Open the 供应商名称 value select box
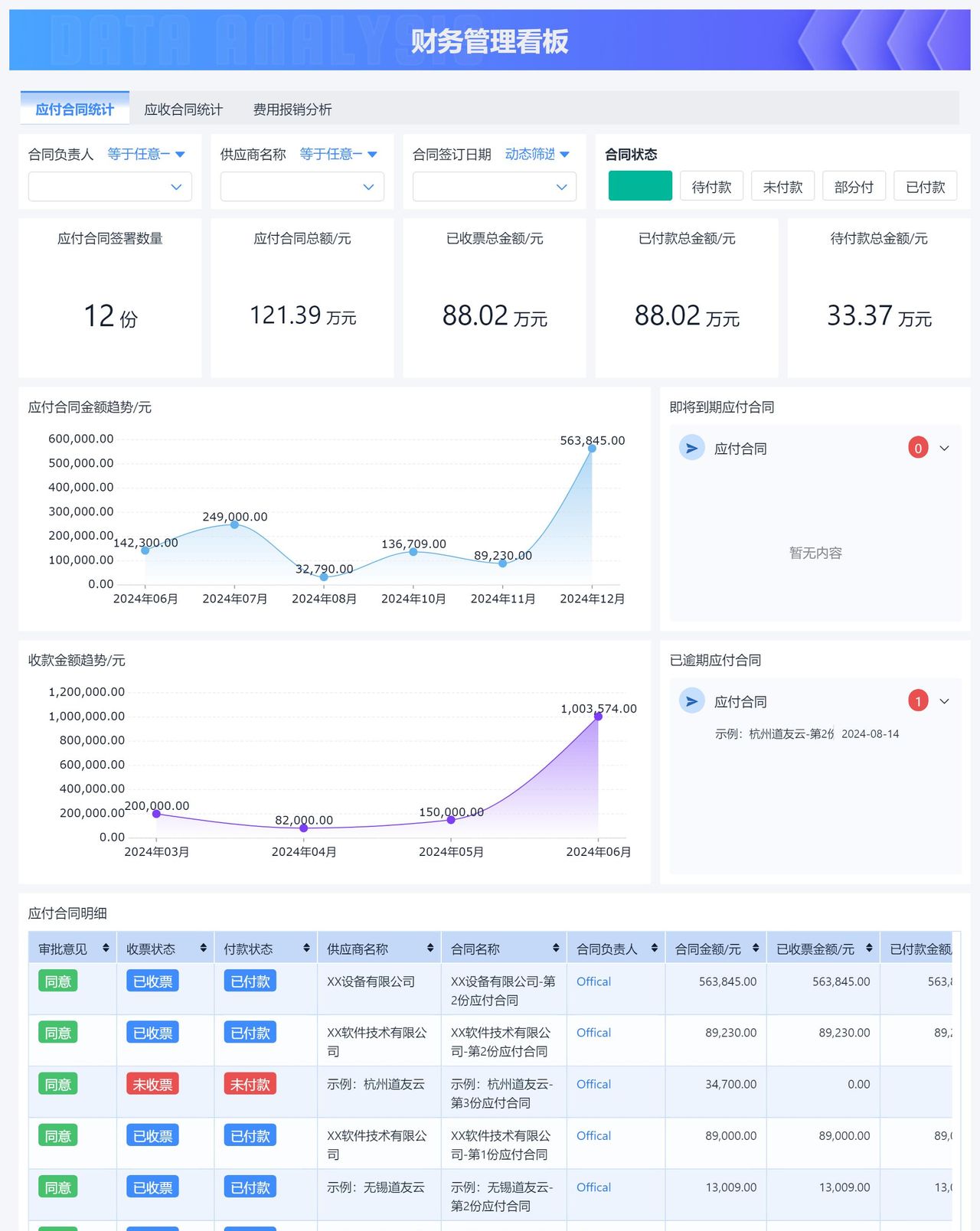The height and width of the screenshot is (1231, 980). pyautogui.click(x=302, y=187)
